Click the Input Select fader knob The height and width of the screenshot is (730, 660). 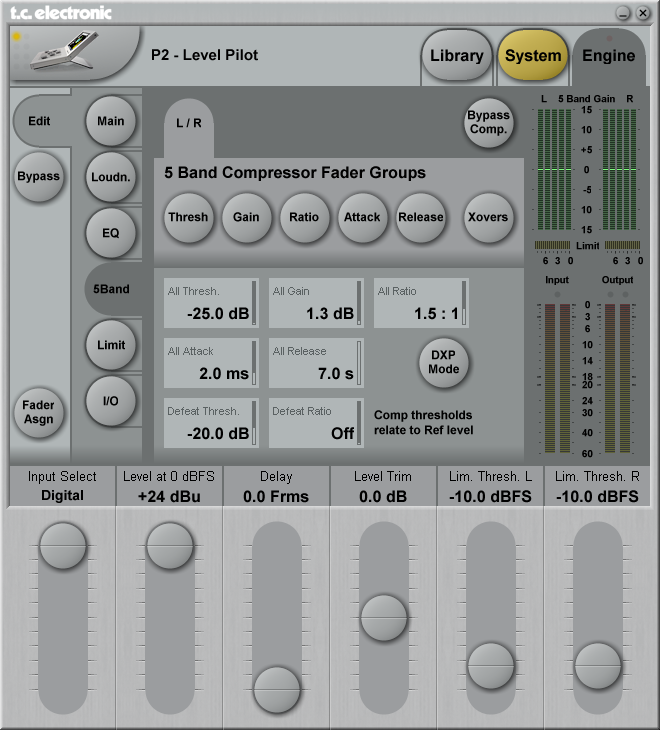(63, 546)
